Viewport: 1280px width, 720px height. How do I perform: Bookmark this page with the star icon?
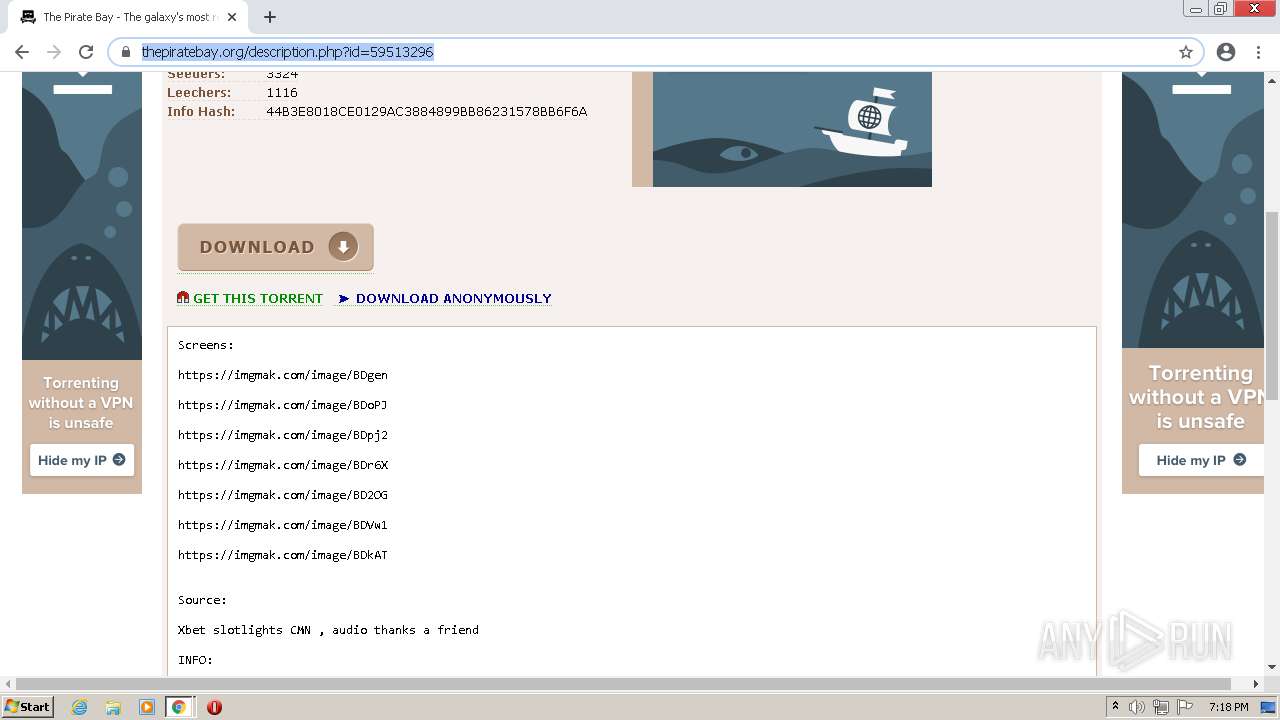(x=1186, y=52)
